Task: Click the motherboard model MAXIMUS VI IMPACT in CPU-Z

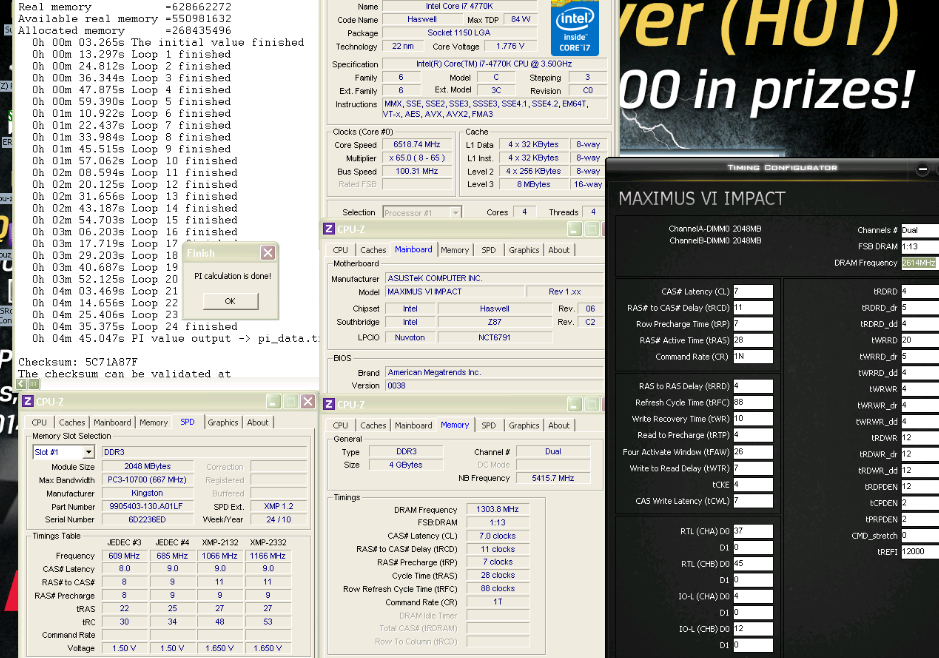Action: (454, 292)
